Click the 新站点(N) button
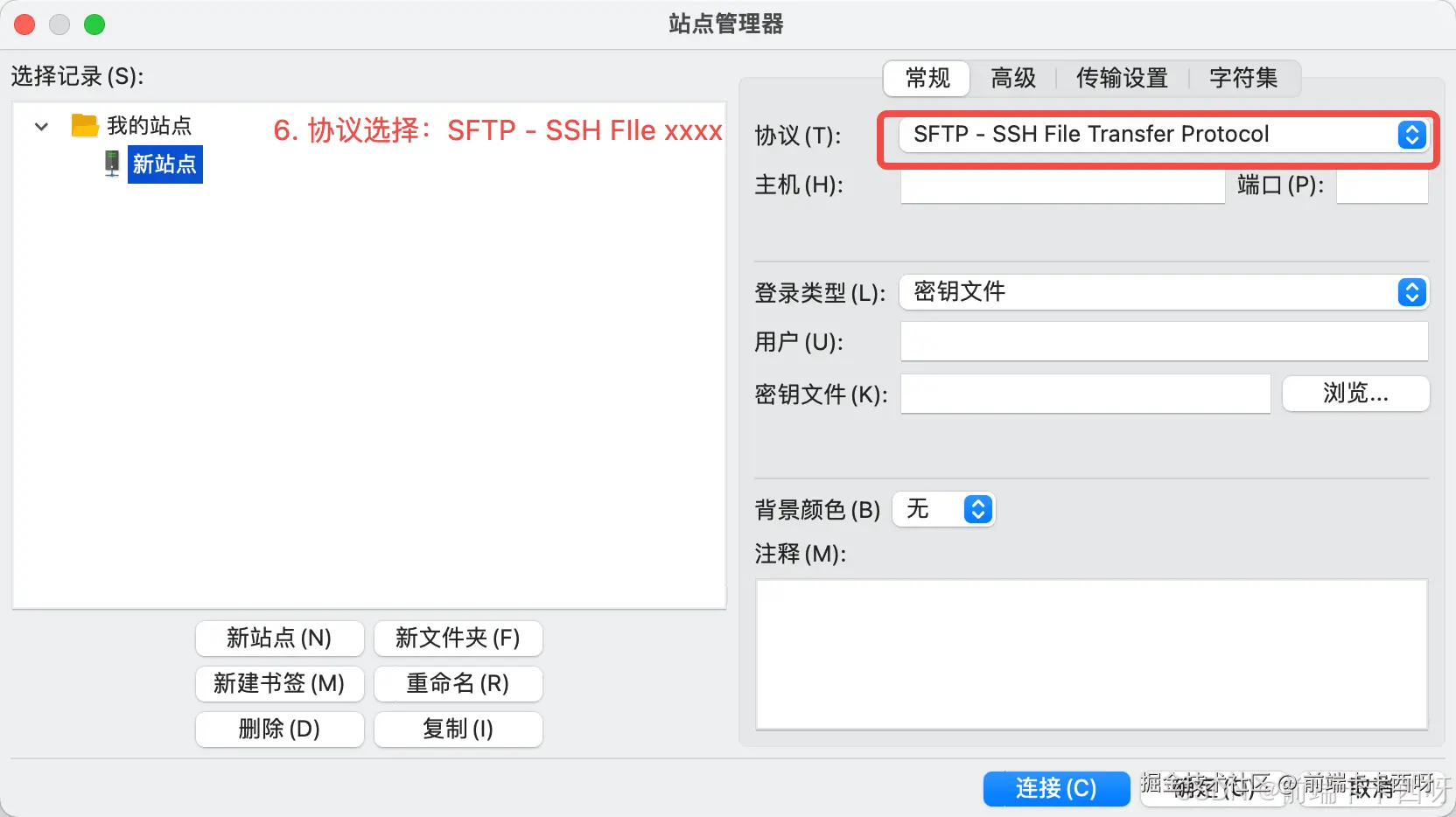The image size is (1456, 817). point(279,639)
